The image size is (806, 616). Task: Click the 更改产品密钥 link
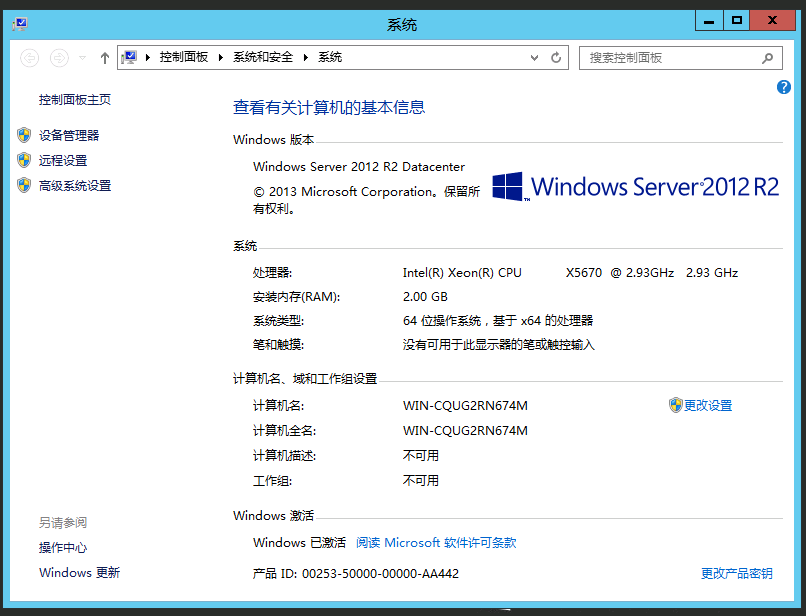tap(737, 573)
